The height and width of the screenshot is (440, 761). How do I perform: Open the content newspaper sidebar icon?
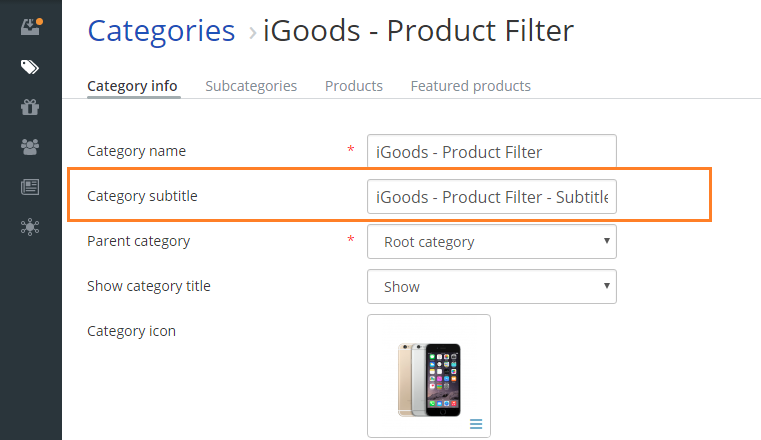30,187
